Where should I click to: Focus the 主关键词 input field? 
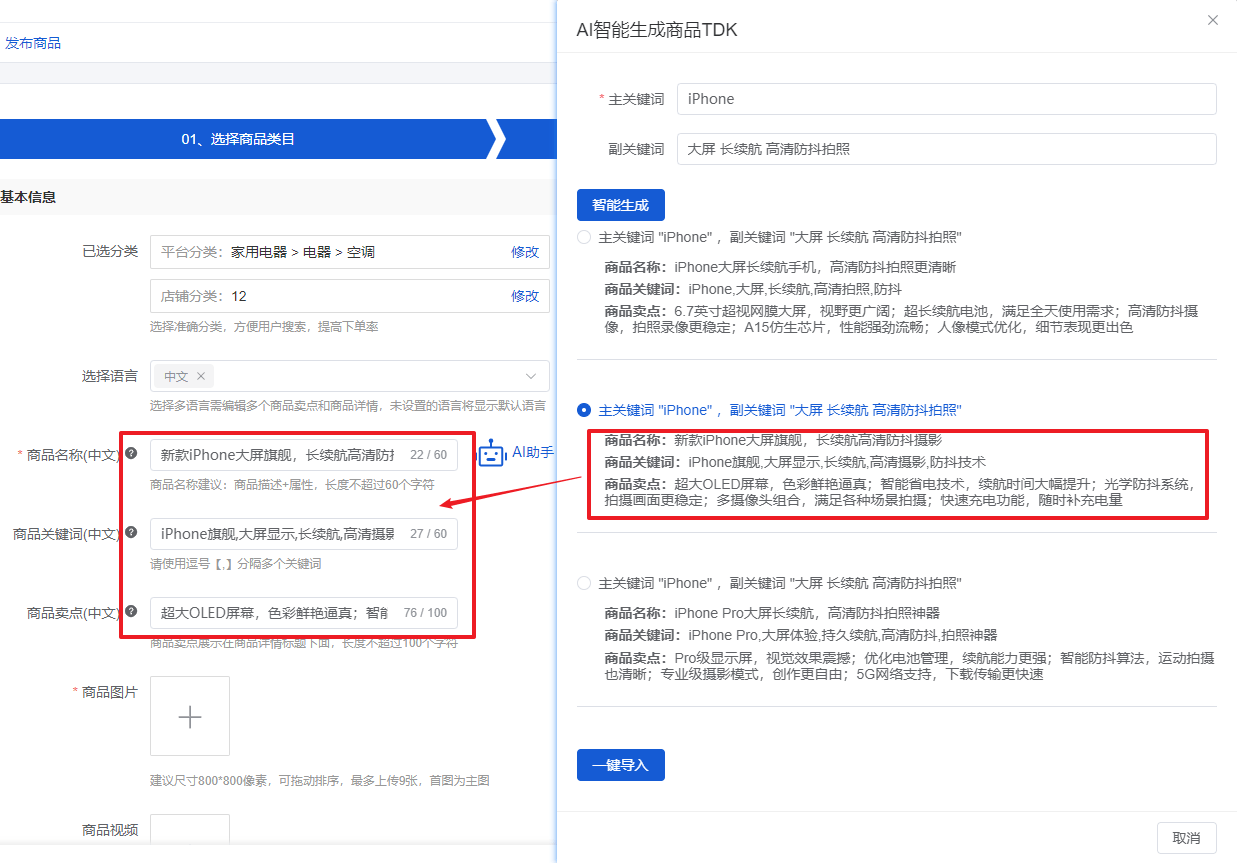[x=947, y=99]
